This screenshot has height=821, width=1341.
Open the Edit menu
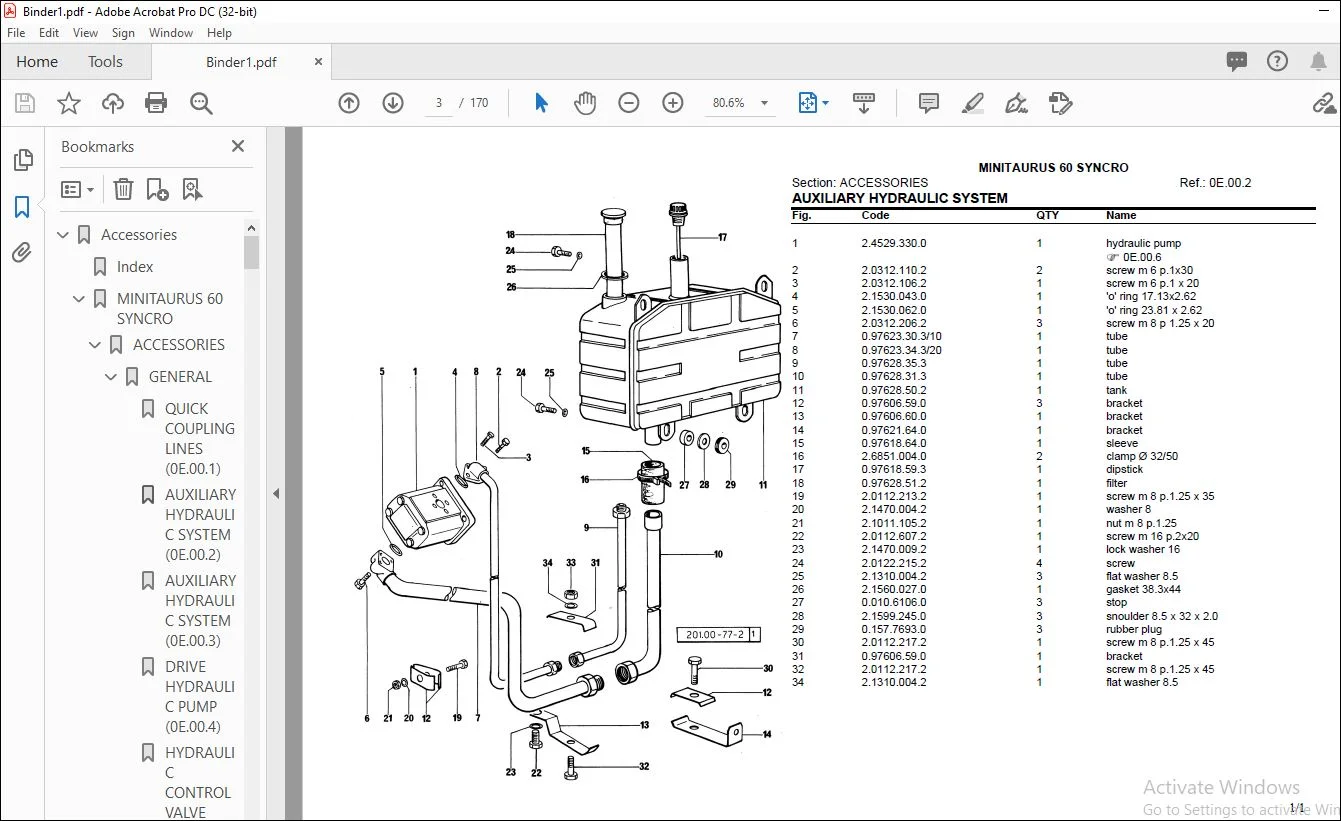(49, 33)
